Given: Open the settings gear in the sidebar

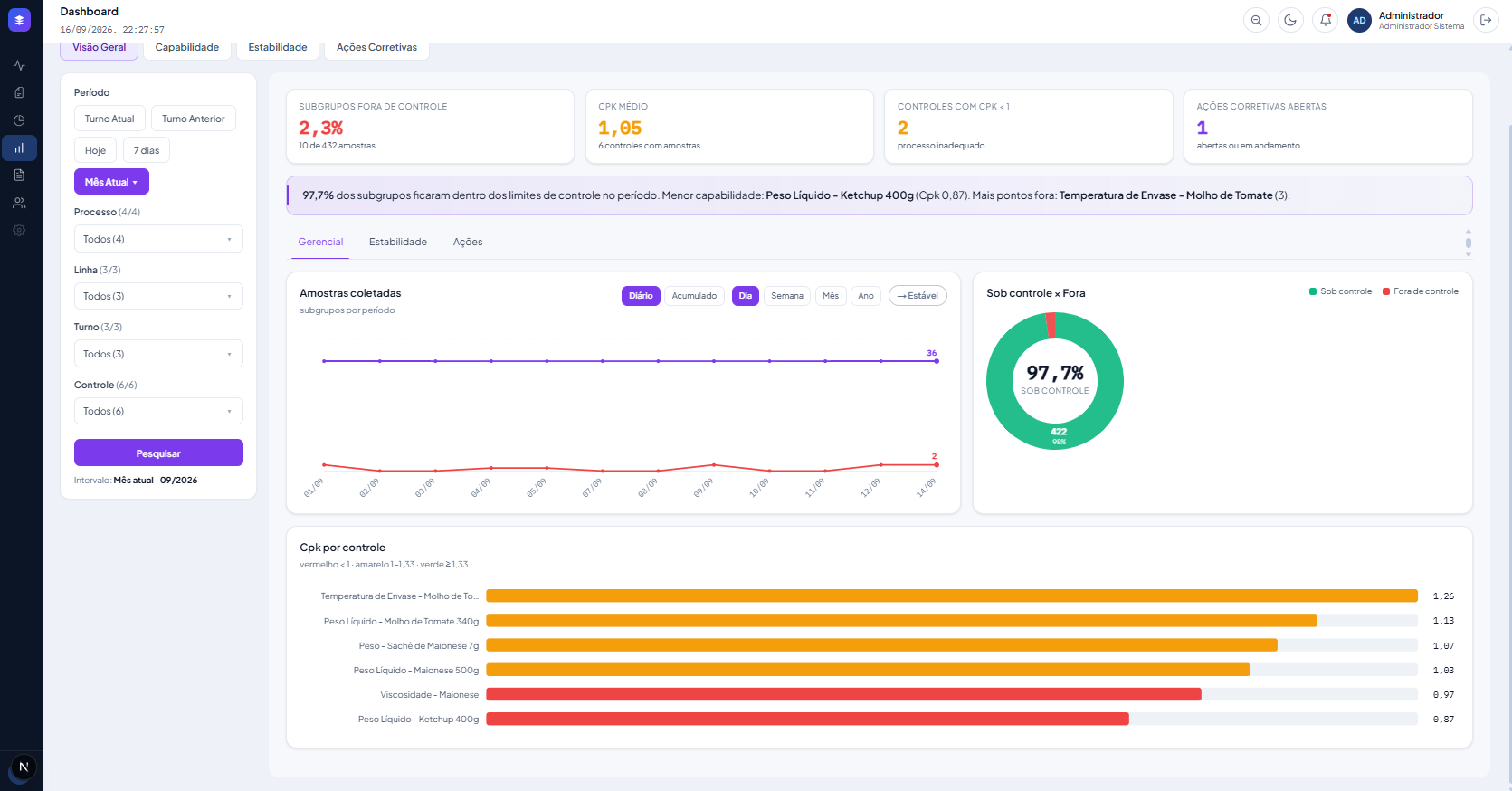Looking at the screenshot, I should tap(19, 230).
